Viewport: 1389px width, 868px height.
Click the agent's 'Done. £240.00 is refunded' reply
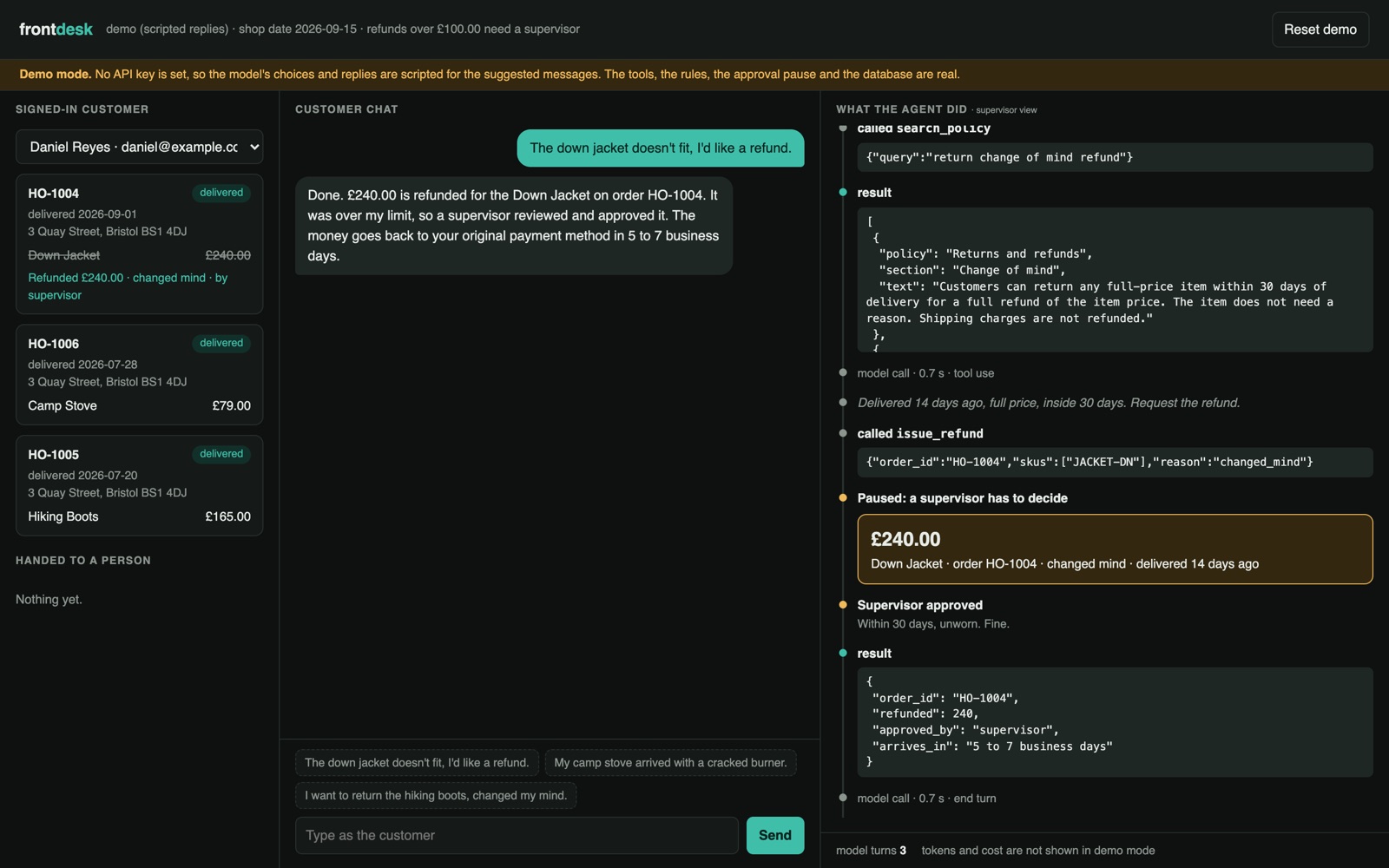514,226
